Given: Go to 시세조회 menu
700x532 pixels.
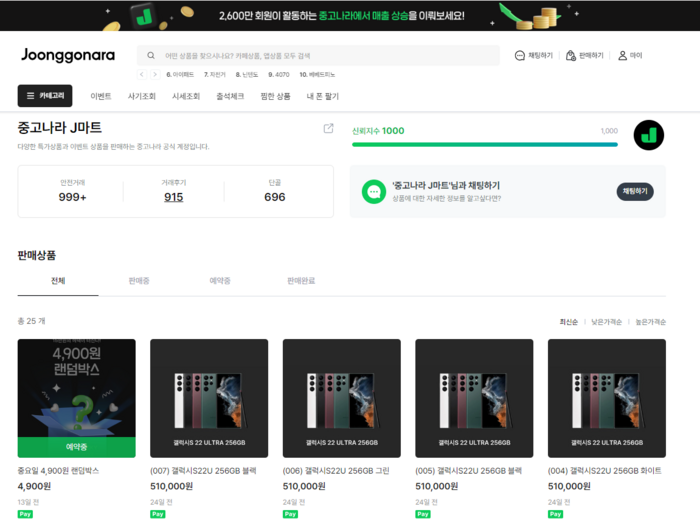Looking at the screenshot, I should click(186, 96).
